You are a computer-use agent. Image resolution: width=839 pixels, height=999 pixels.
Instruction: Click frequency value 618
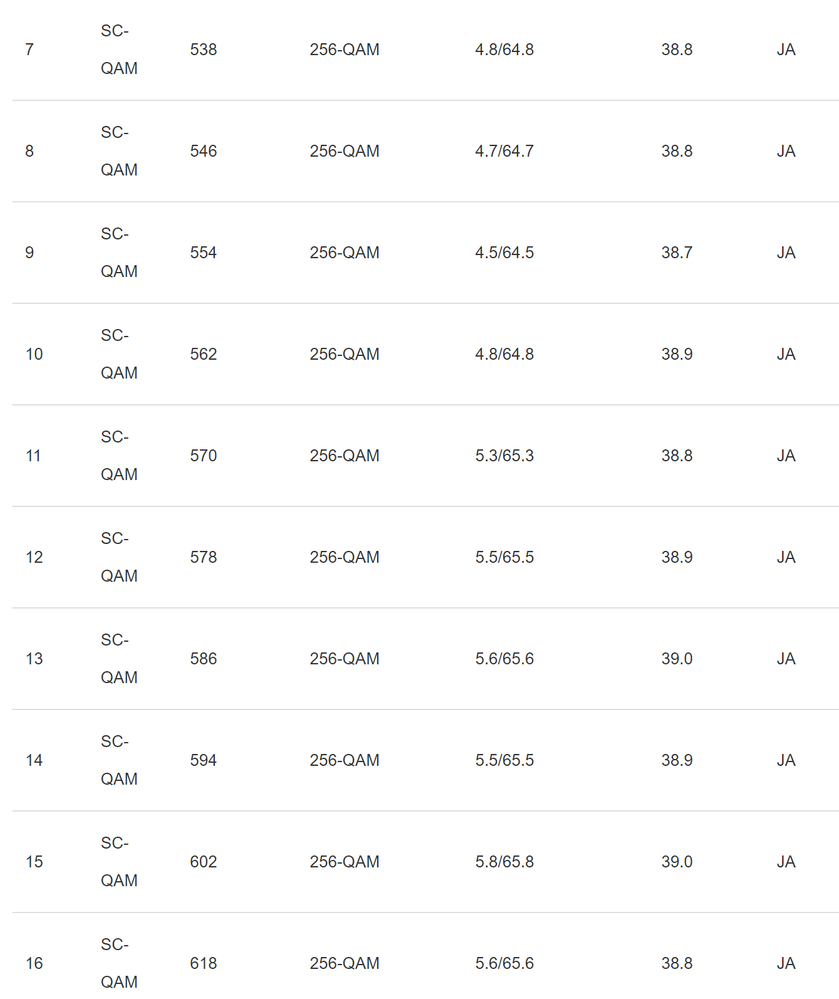(203, 963)
